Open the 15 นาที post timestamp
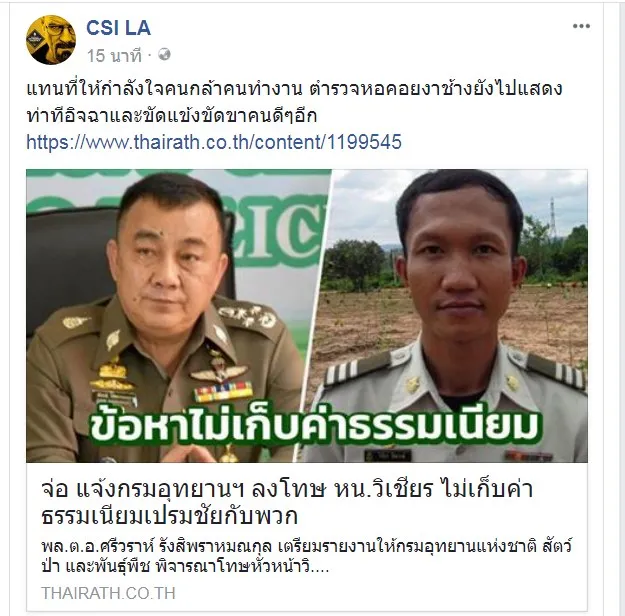625x616 pixels. (114, 55)
